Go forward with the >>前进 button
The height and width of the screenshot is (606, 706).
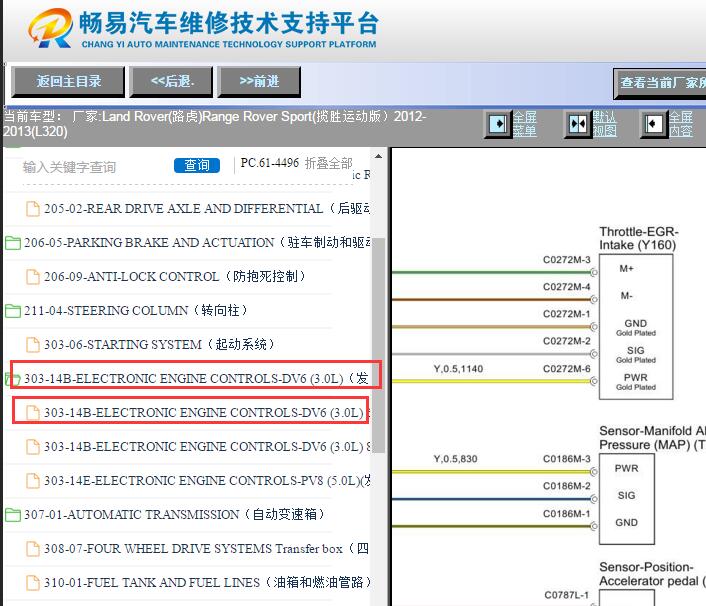pos(259,81)
